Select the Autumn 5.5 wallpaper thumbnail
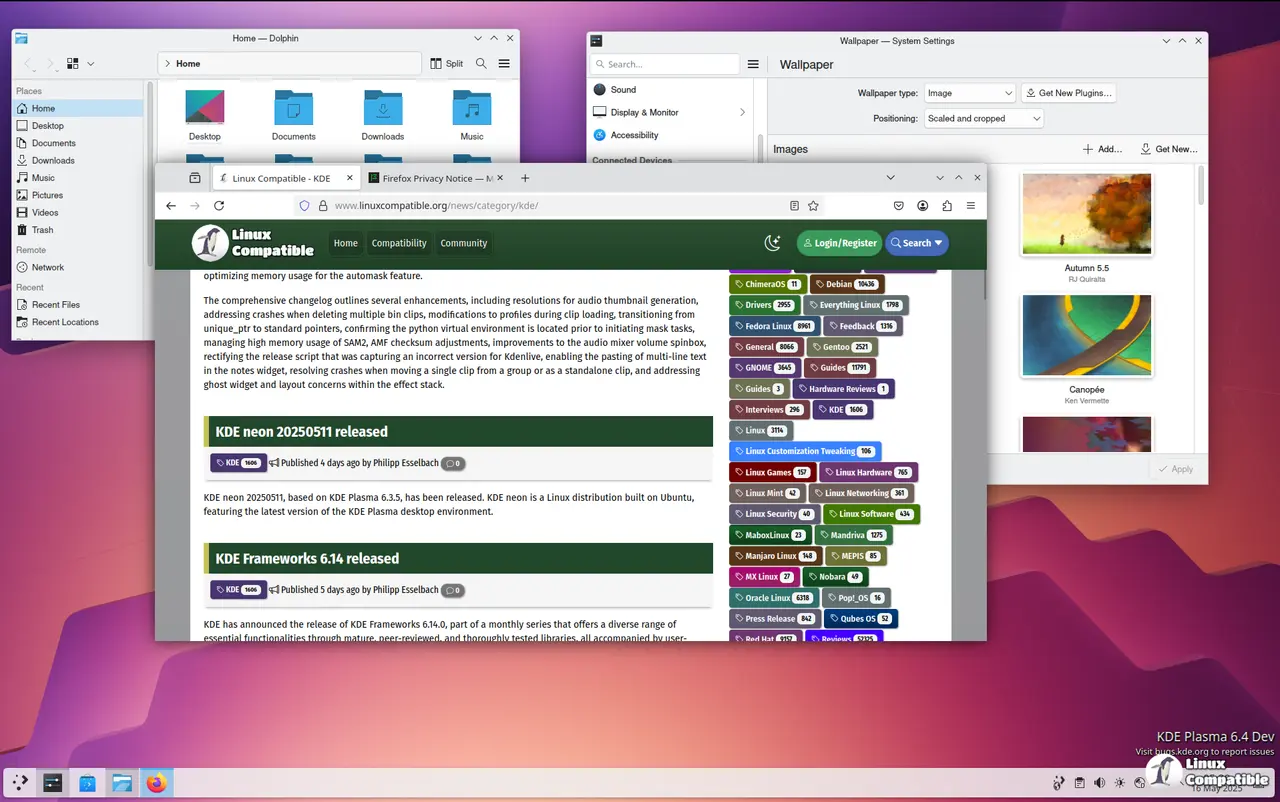Image resolution: width=1280 pixels, height=802 pixels. [1087, 214]
